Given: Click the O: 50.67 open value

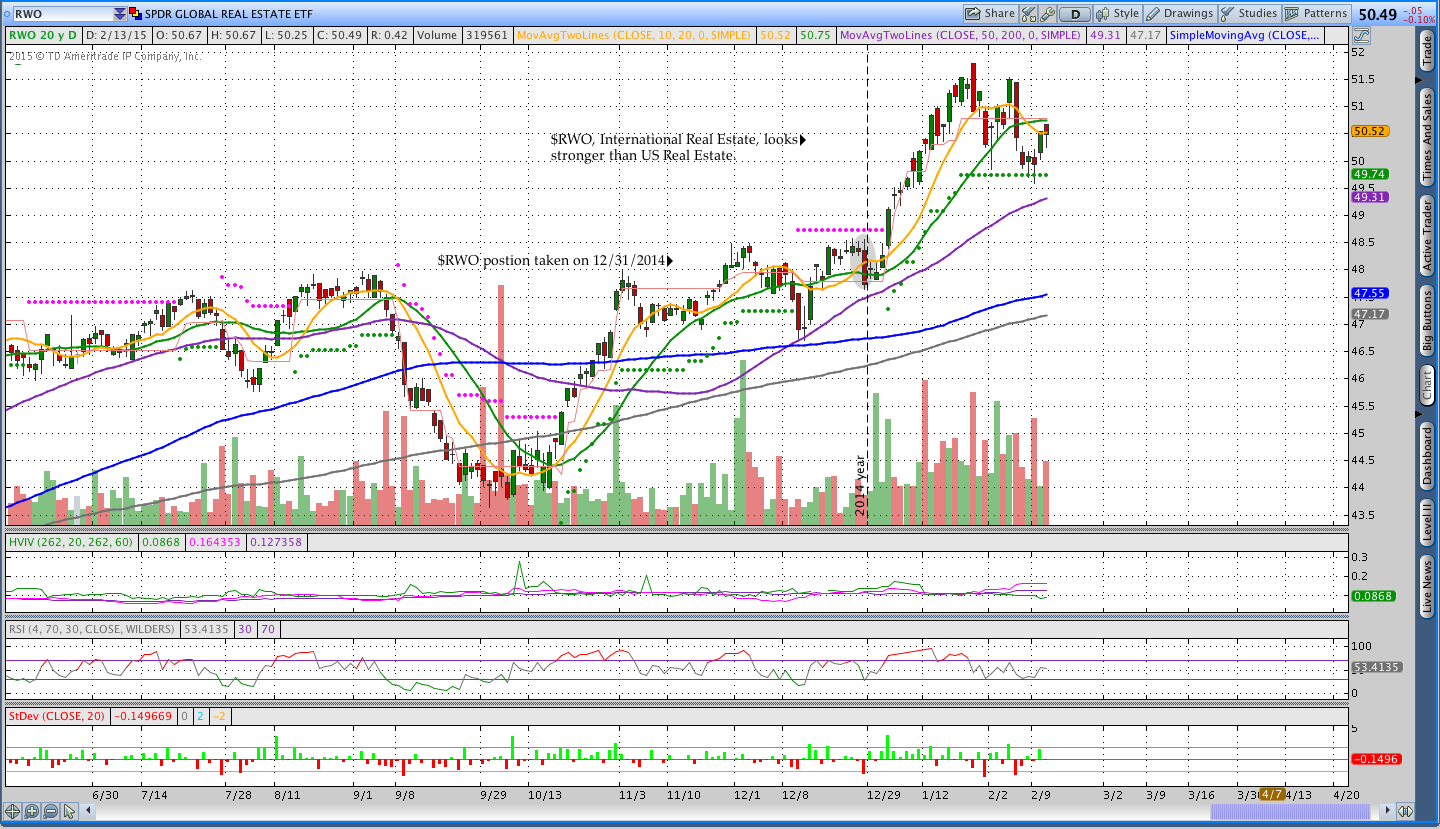Looking at the screenshot, I should pyautogui.click(x=178, y=35).
